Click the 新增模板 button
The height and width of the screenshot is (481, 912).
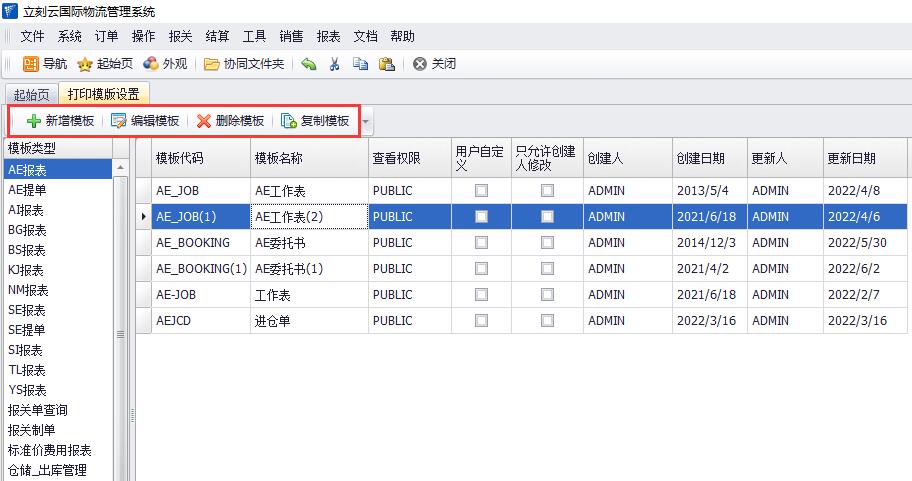tap(59, 121)
